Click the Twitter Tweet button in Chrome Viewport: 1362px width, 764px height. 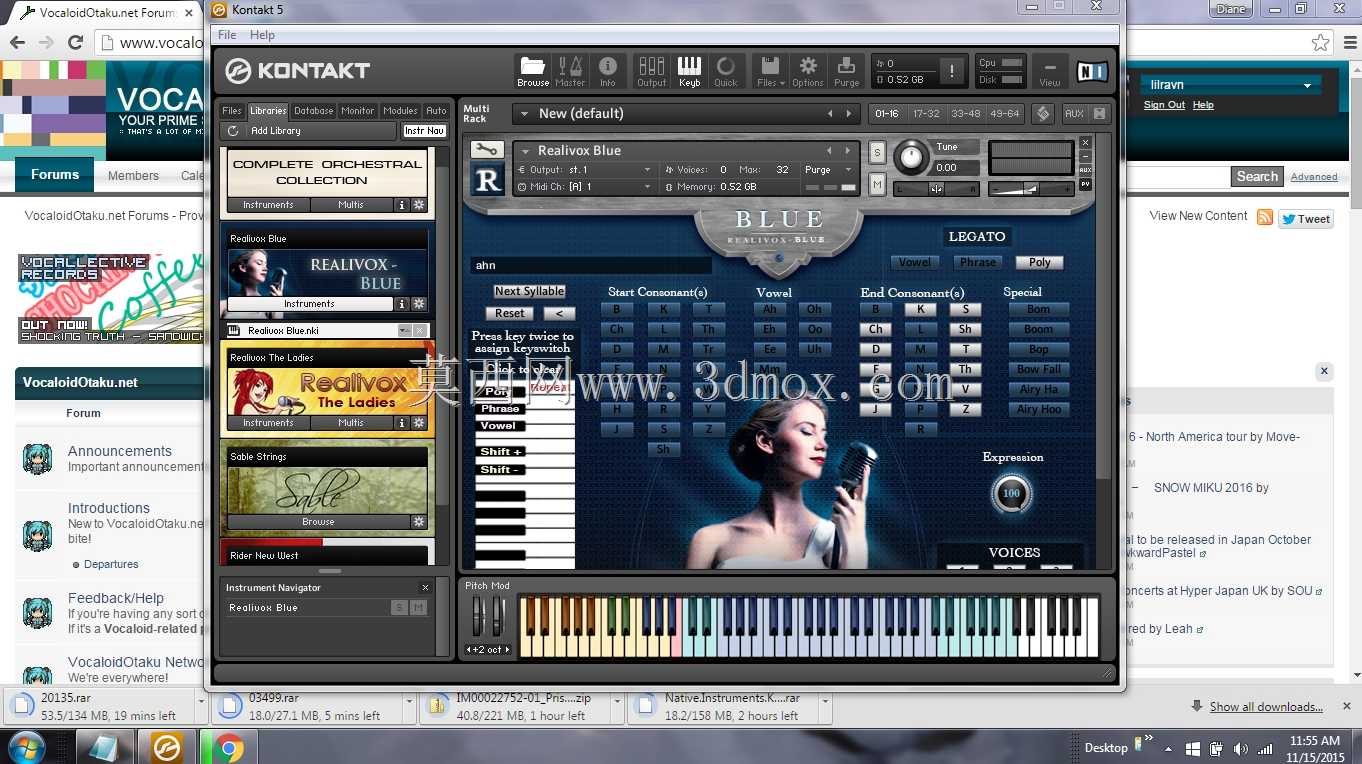(1306, 219)
